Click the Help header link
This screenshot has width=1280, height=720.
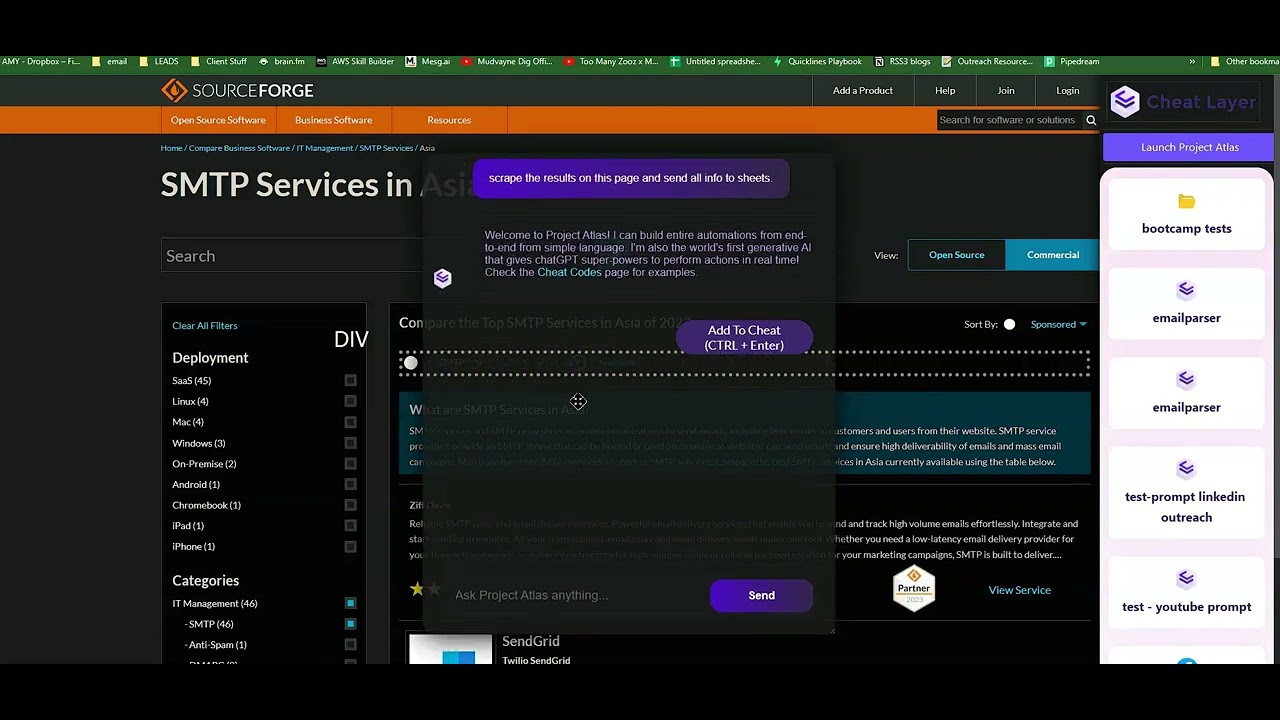point(945,90)
